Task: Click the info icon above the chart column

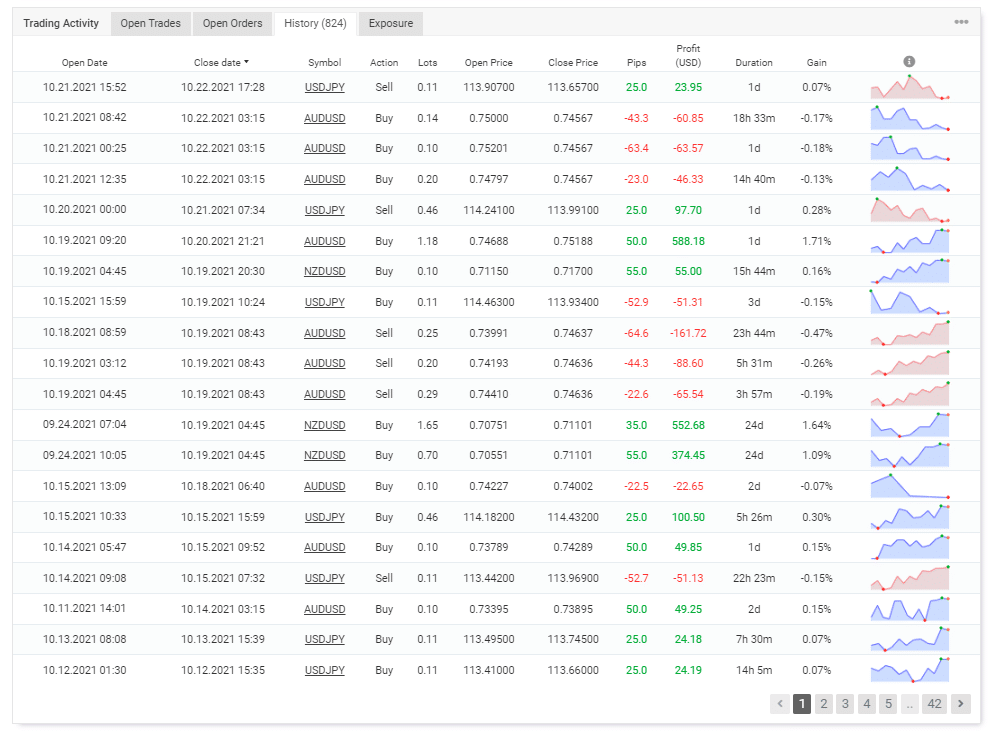Action: (909, 61)
